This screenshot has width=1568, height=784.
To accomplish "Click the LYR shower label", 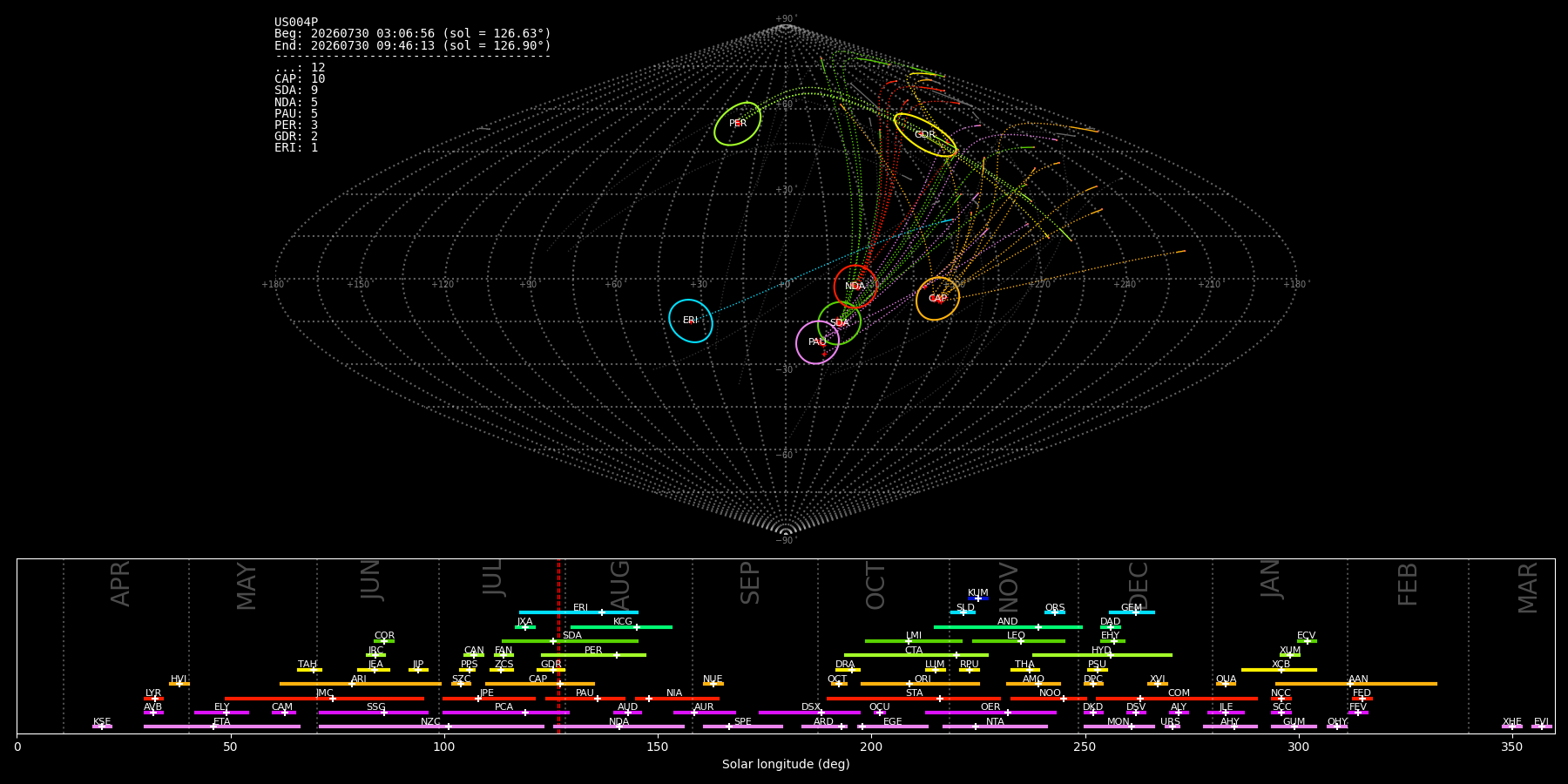I will (x=153, y=693).
